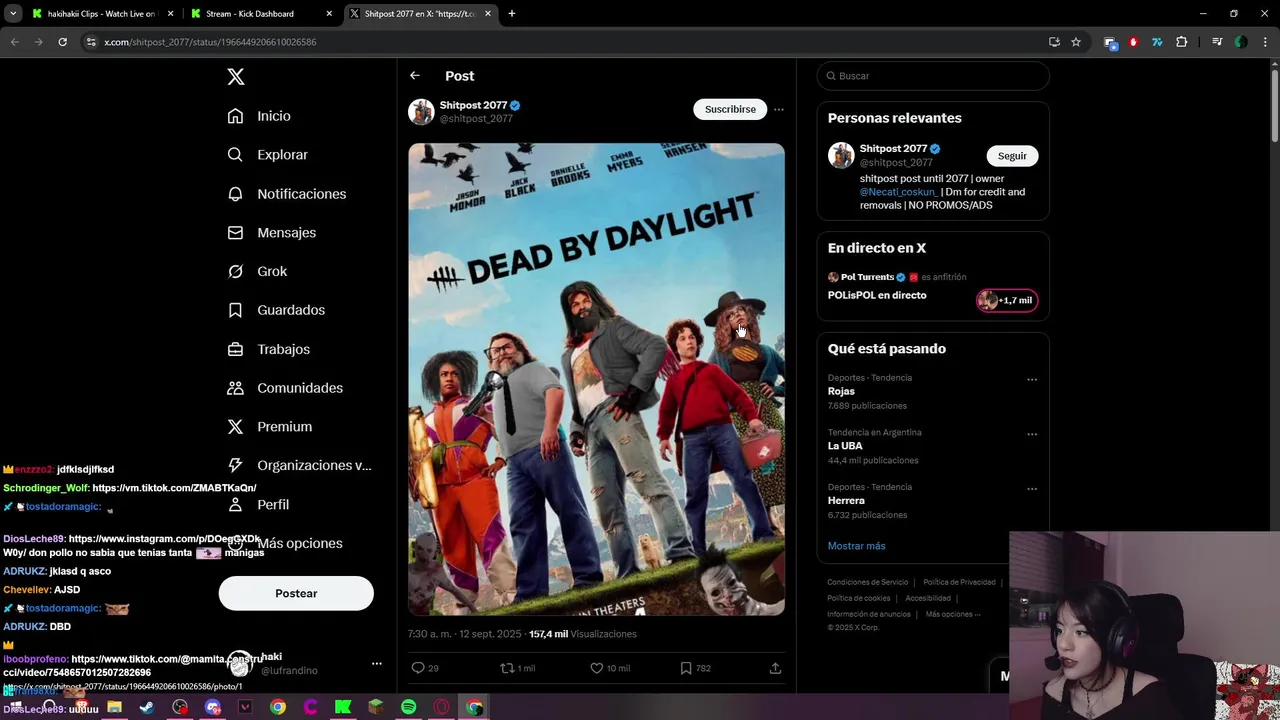1280x720 pixels.
Task: Open post more options ellipsis
Action: pos(779,109)
